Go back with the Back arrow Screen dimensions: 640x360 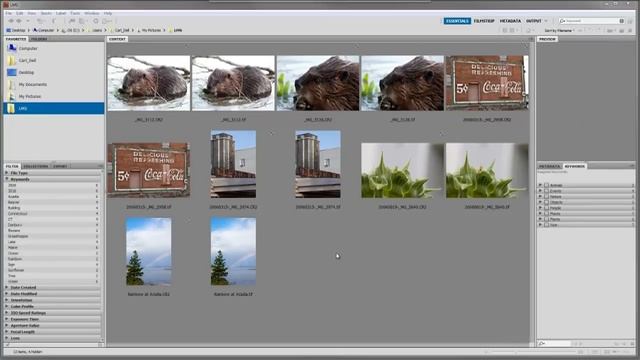tap(11, 21)
